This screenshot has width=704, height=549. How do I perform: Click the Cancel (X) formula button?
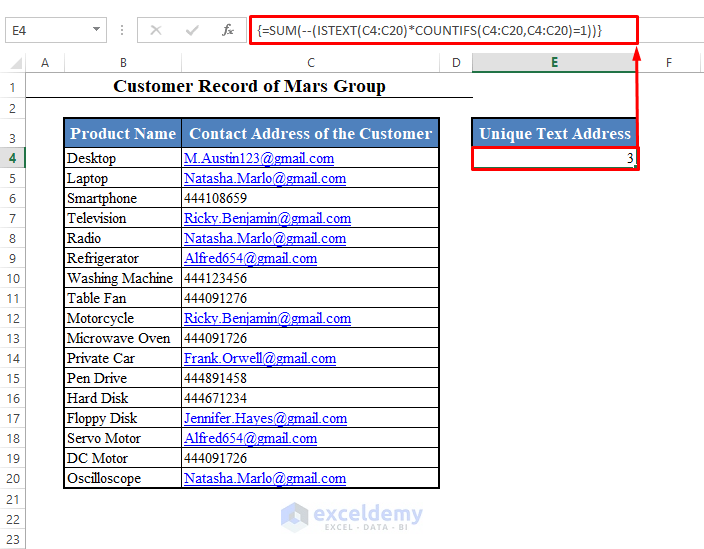coord(156,31)
